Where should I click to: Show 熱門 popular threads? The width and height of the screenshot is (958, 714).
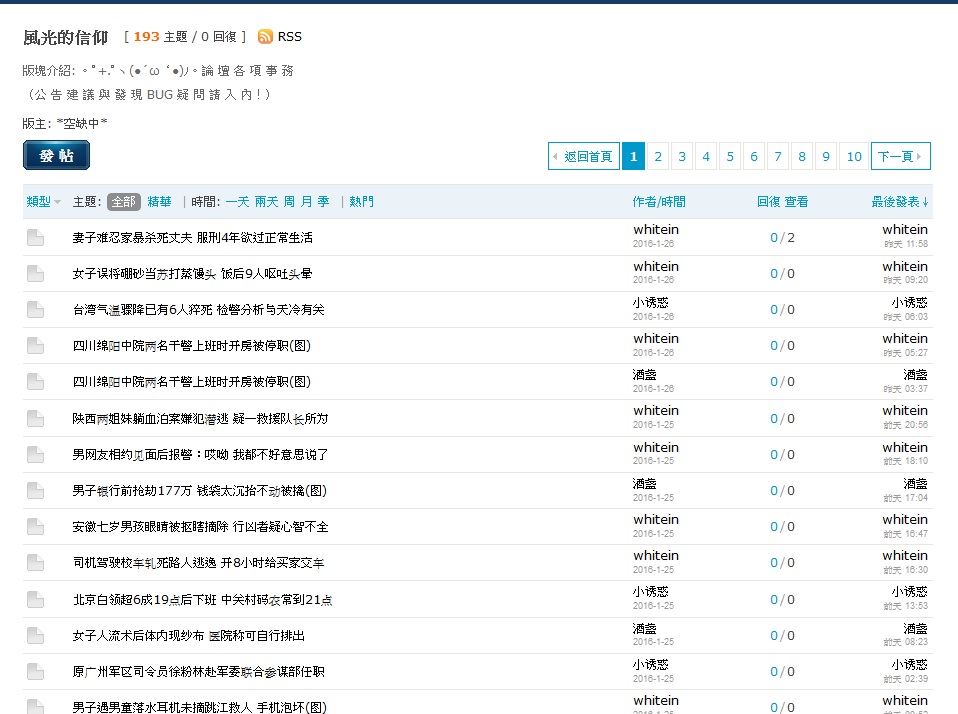361,202
